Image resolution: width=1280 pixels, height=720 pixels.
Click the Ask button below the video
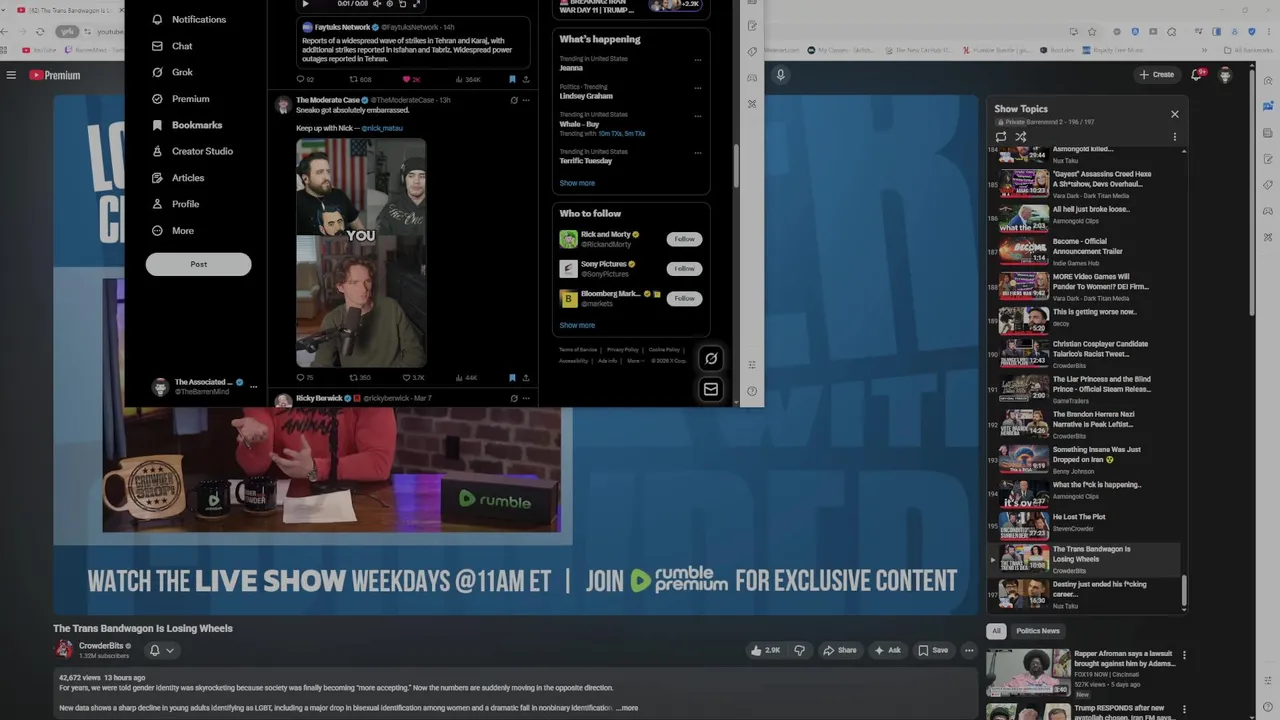pos(888,650)
